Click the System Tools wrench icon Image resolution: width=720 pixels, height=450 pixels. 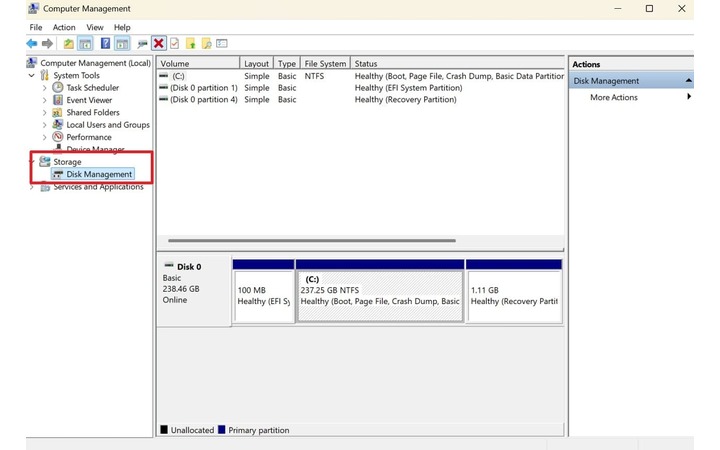tap(45, 75)
